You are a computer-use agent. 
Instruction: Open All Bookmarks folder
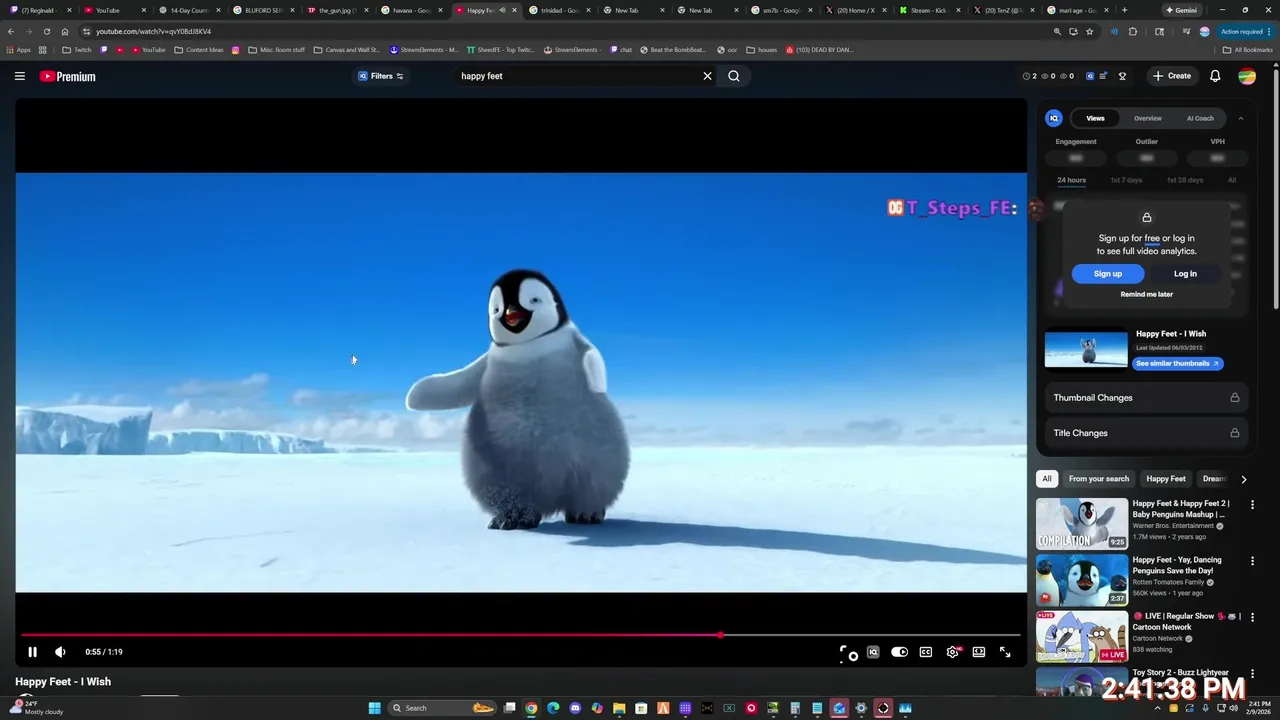pyautogui.click(x=1248, y=49)
